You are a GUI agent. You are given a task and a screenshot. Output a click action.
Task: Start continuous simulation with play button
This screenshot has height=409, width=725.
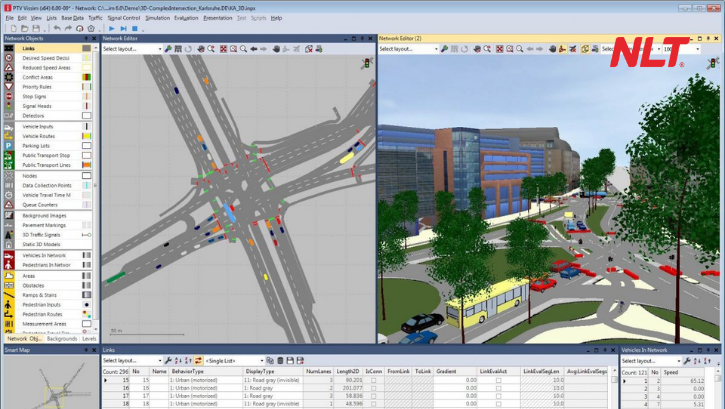coord(110,28)
